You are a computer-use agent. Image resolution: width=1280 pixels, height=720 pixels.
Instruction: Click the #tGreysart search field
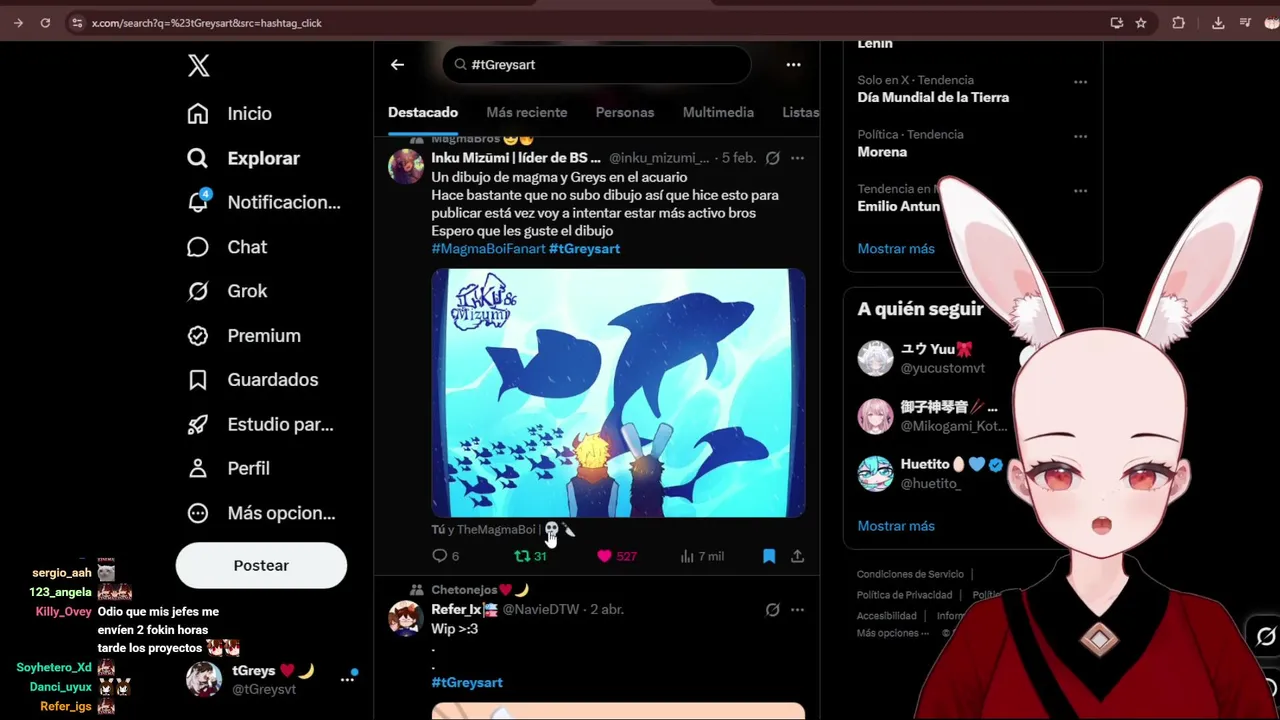pyautogui.click(x=597, y=64)
